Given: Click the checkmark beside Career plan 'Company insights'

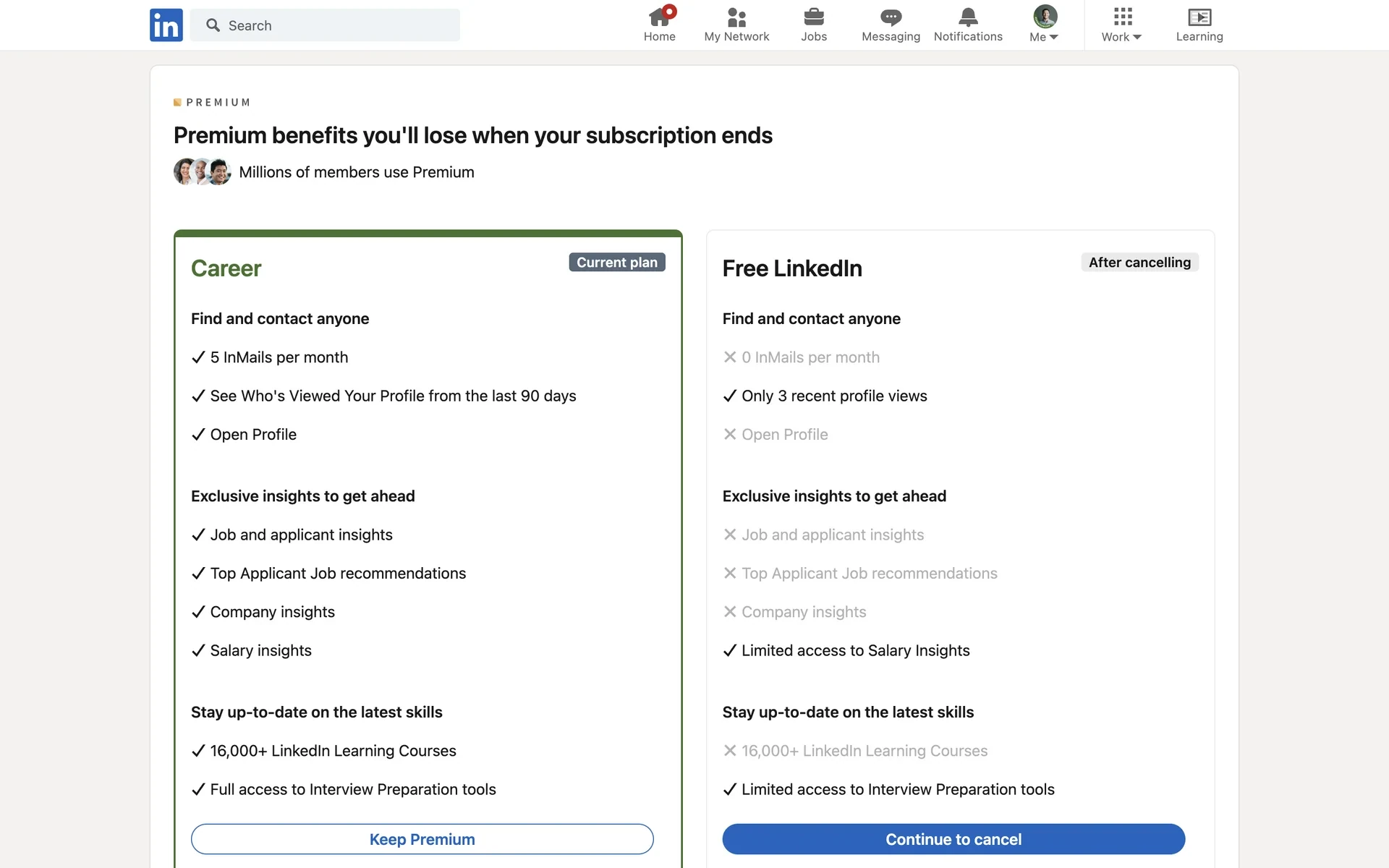Looking at the screenshot, I should pos(198,612).
